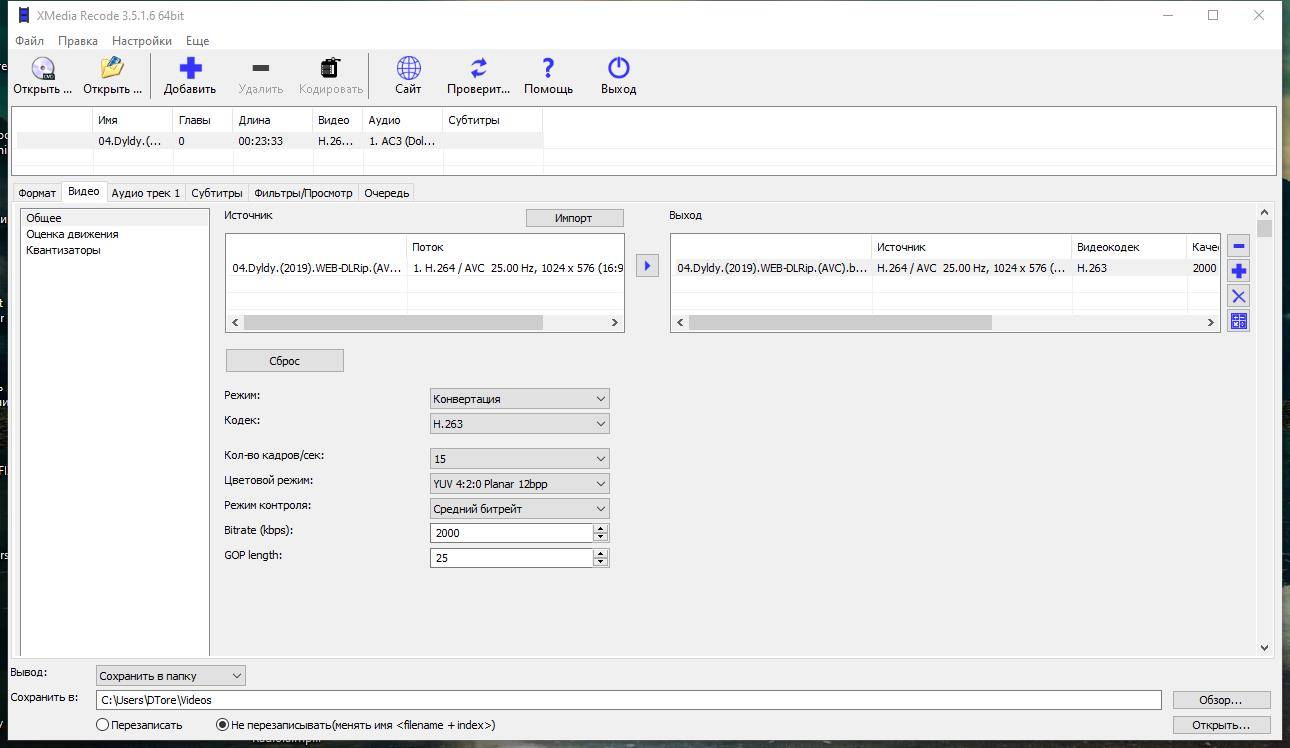Switch to the Формат tab

(37, 193)
